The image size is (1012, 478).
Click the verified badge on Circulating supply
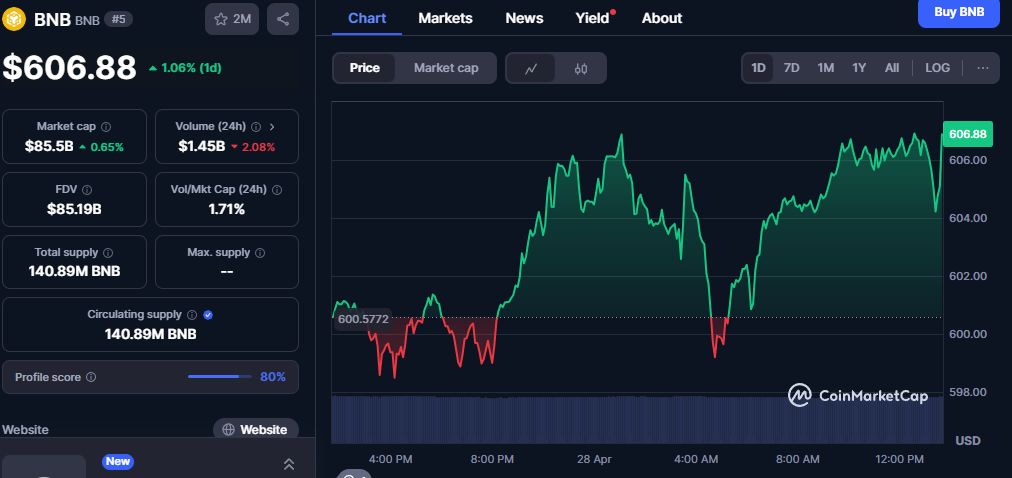pos(208,315)
